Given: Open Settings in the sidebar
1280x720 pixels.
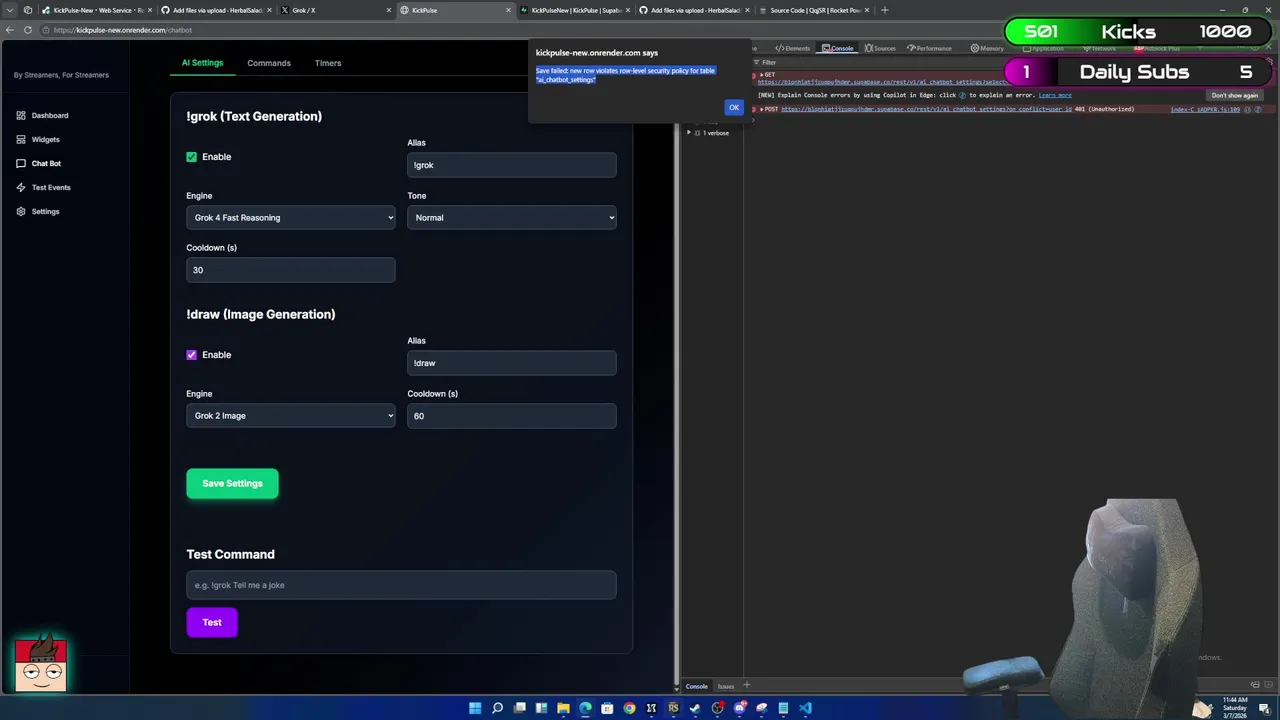Looking at the screenshot, I should point(38,211).
